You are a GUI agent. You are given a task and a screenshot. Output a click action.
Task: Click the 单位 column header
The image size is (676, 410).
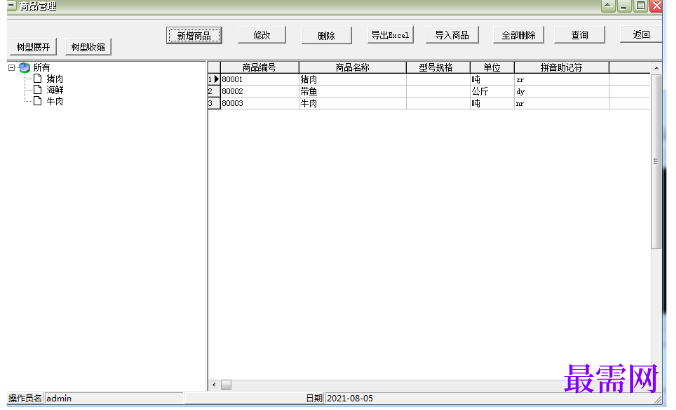tap(492, 68)
